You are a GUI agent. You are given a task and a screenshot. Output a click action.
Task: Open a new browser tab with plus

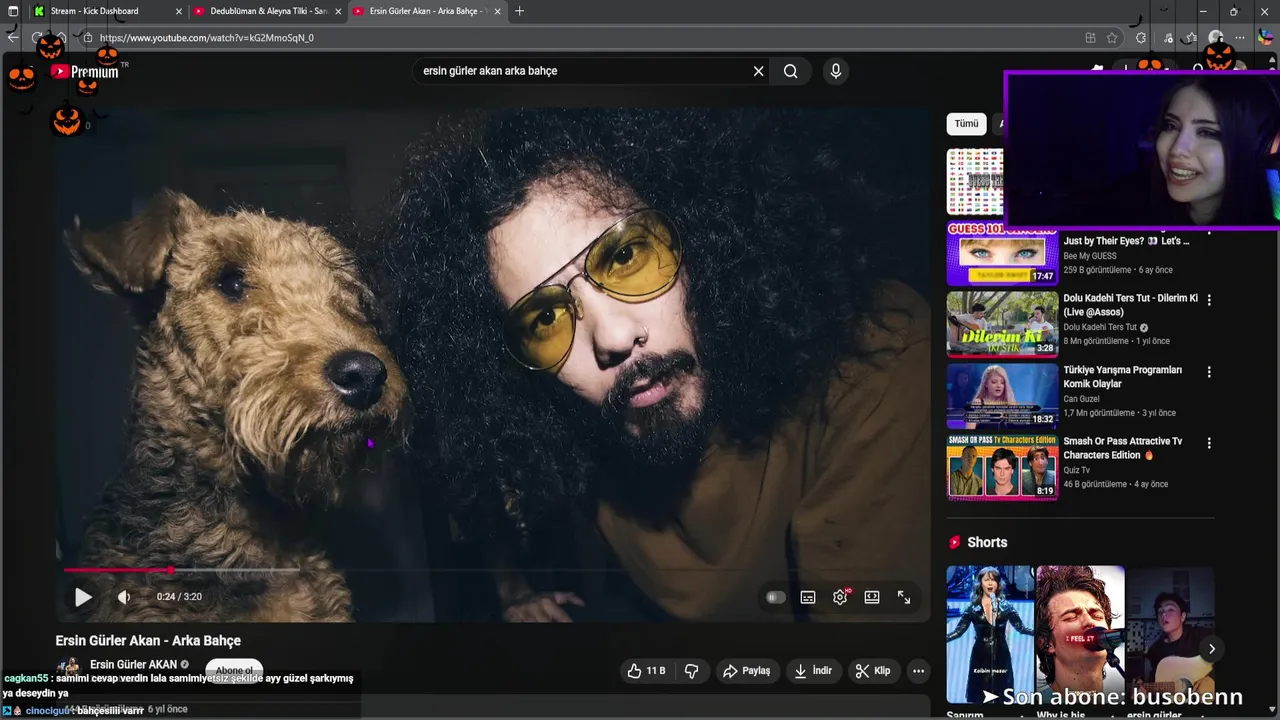(519, 11)
